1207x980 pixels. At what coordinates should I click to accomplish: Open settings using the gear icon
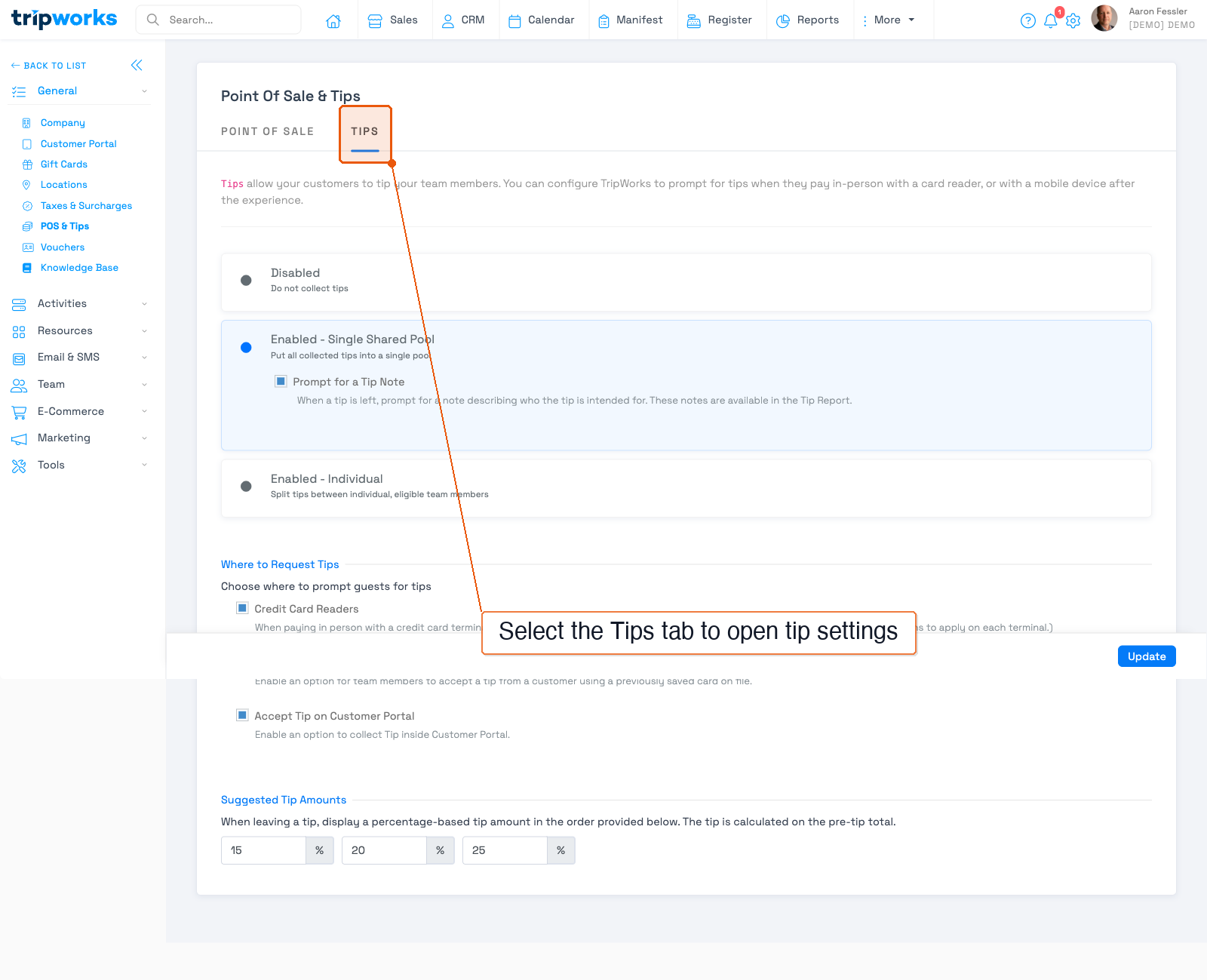click(x=1073, y=20)
